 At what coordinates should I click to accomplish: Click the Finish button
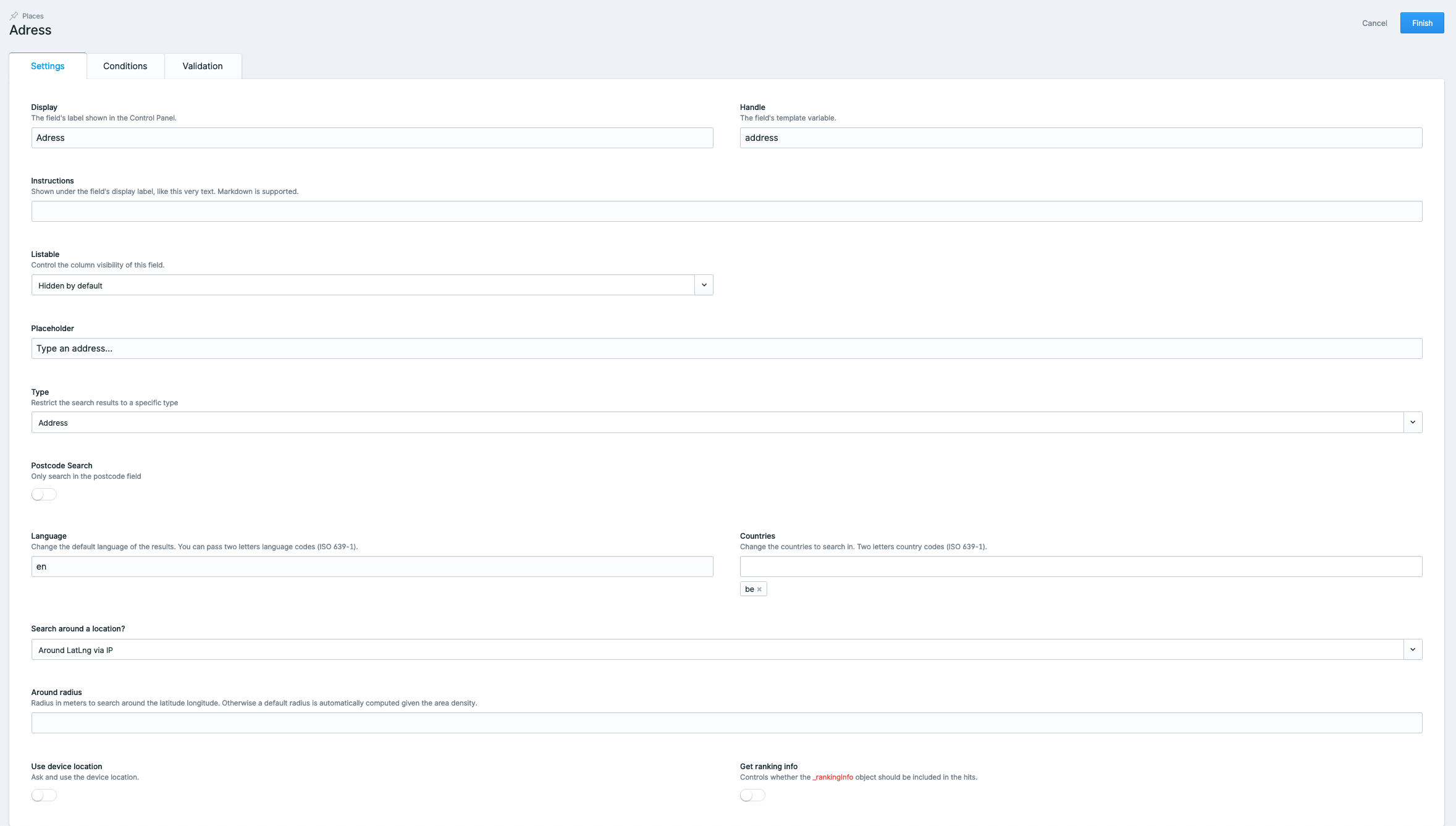[1421, 23]
